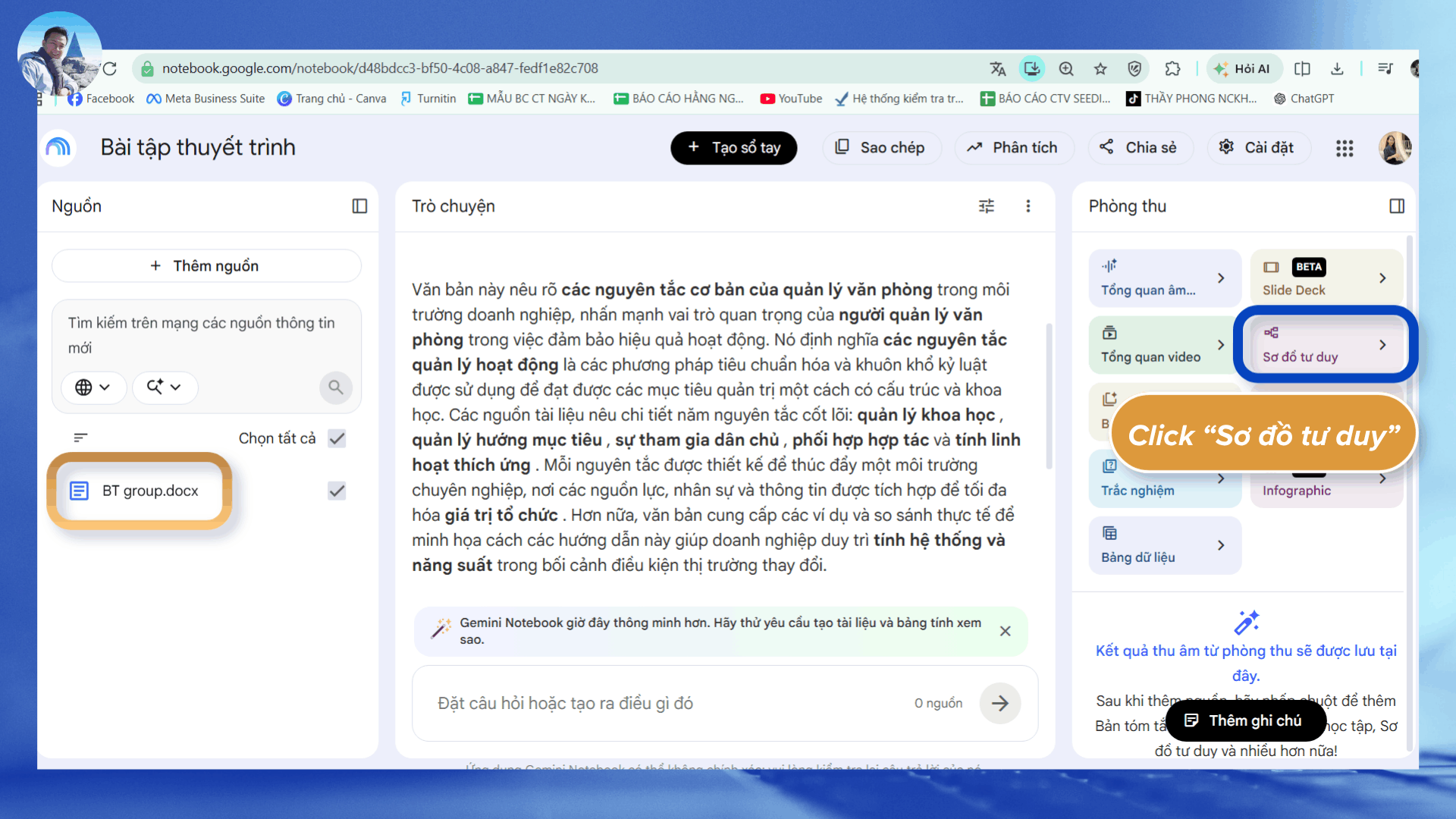The height and width of the screenshot is (819, 1456).
Task: Open the browser extensions puzzle icon
Action: [x=1172, y=69]
